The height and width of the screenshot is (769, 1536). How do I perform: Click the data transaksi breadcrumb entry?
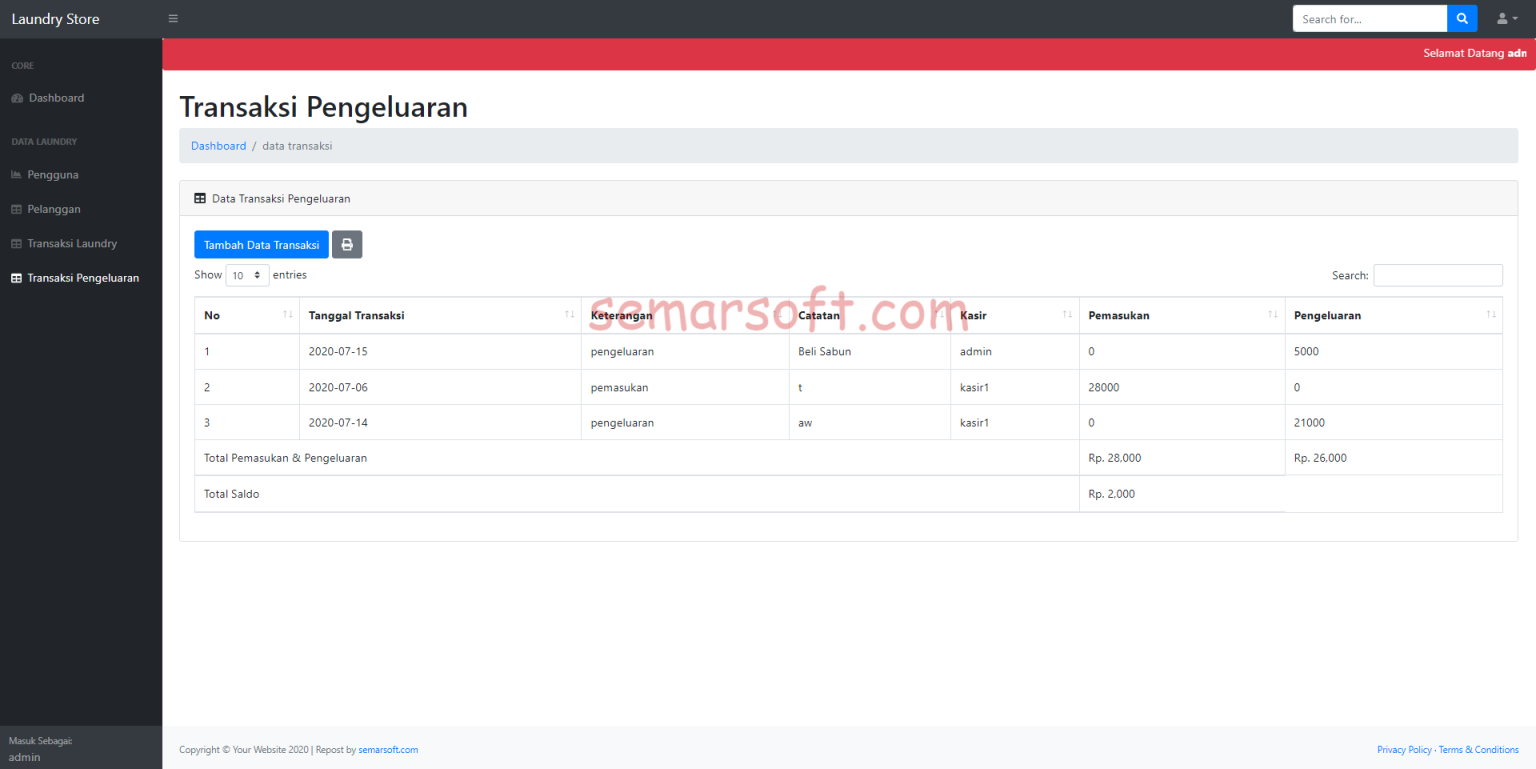coord(296,146)
